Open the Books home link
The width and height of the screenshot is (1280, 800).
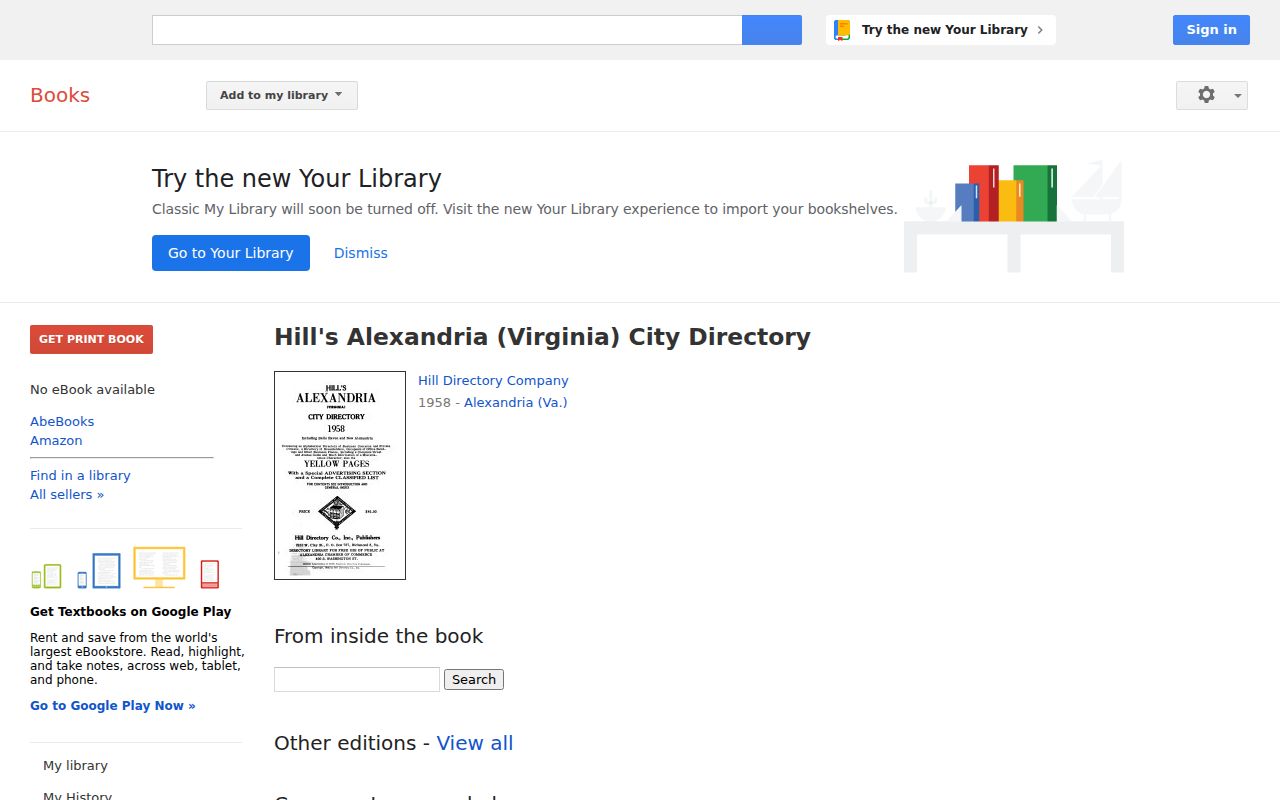60,95
